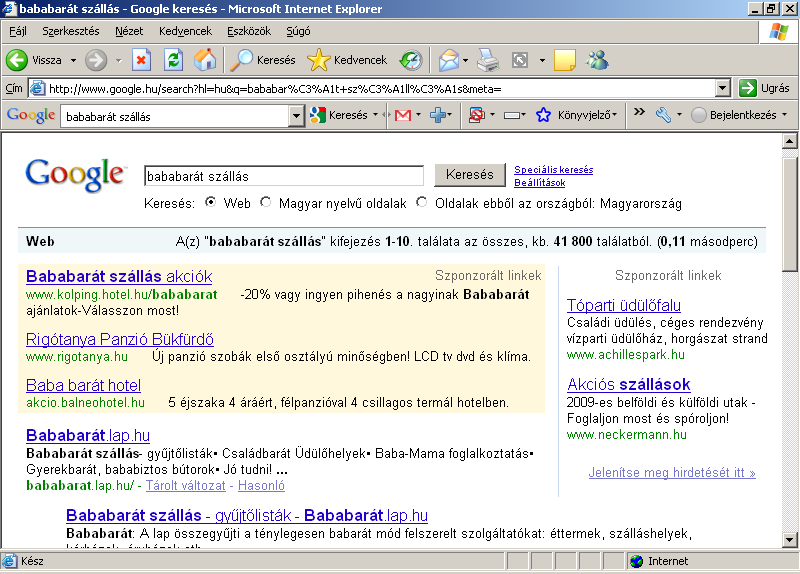Click the page icon in address bar
The width and height of the screenshot is (800, 574).
(37, 88)
